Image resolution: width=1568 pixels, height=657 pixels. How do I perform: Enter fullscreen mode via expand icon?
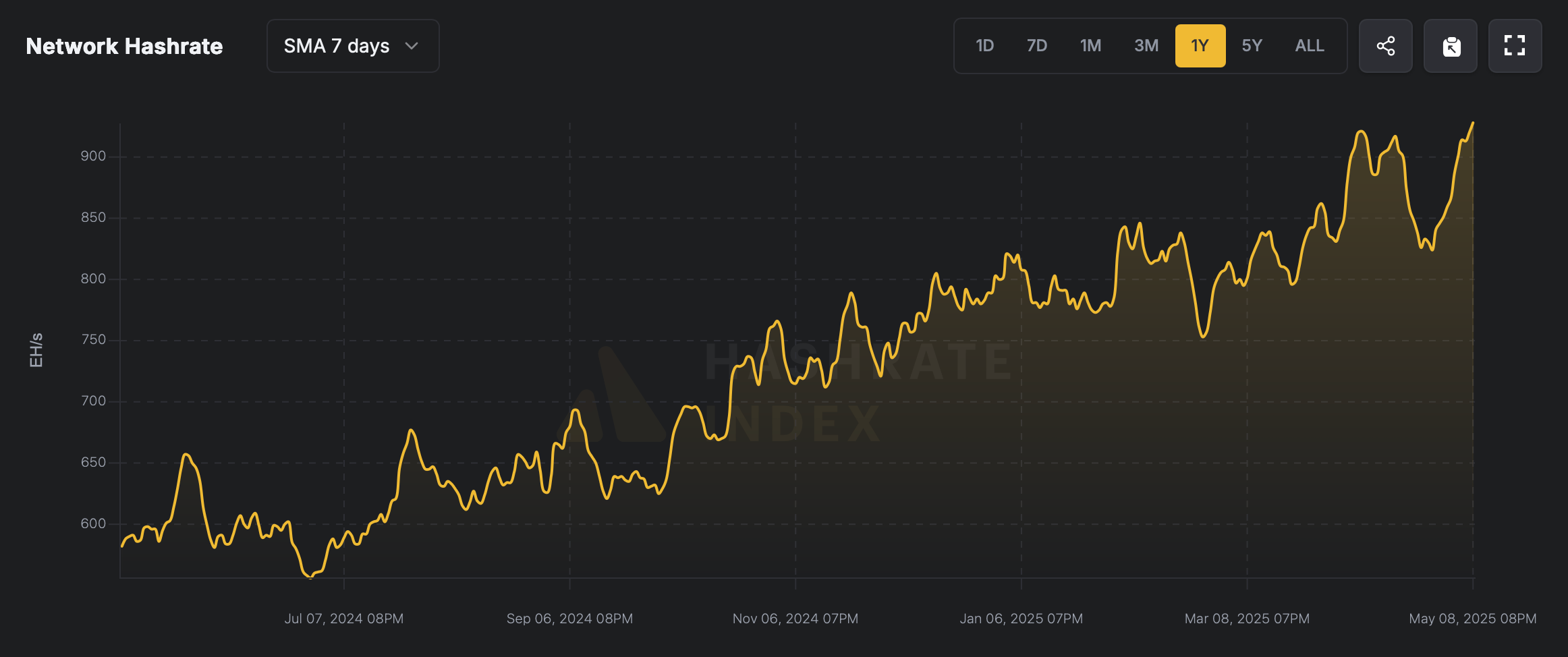click(1515, 45)
